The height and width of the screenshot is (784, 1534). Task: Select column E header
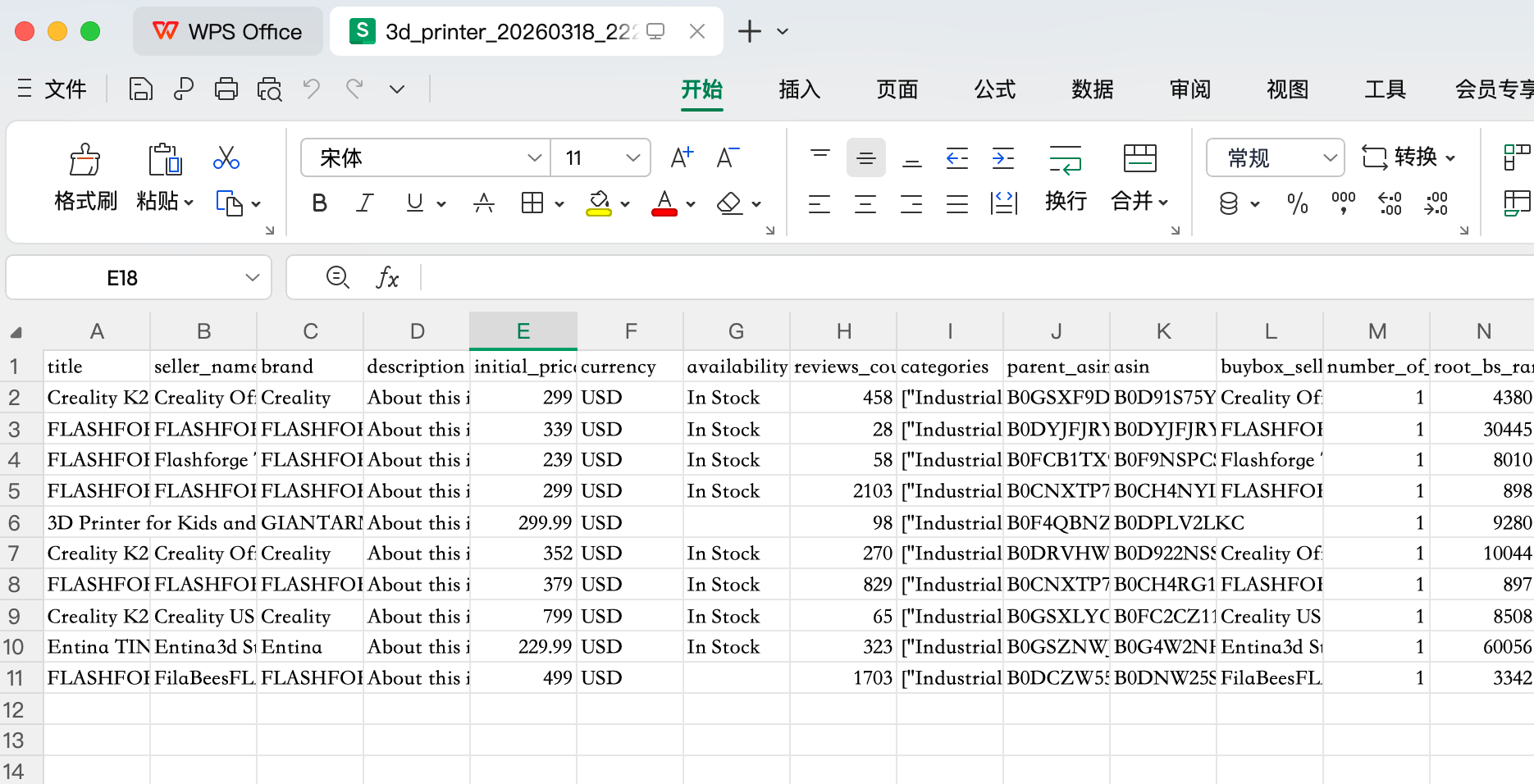tap(523, 331)
